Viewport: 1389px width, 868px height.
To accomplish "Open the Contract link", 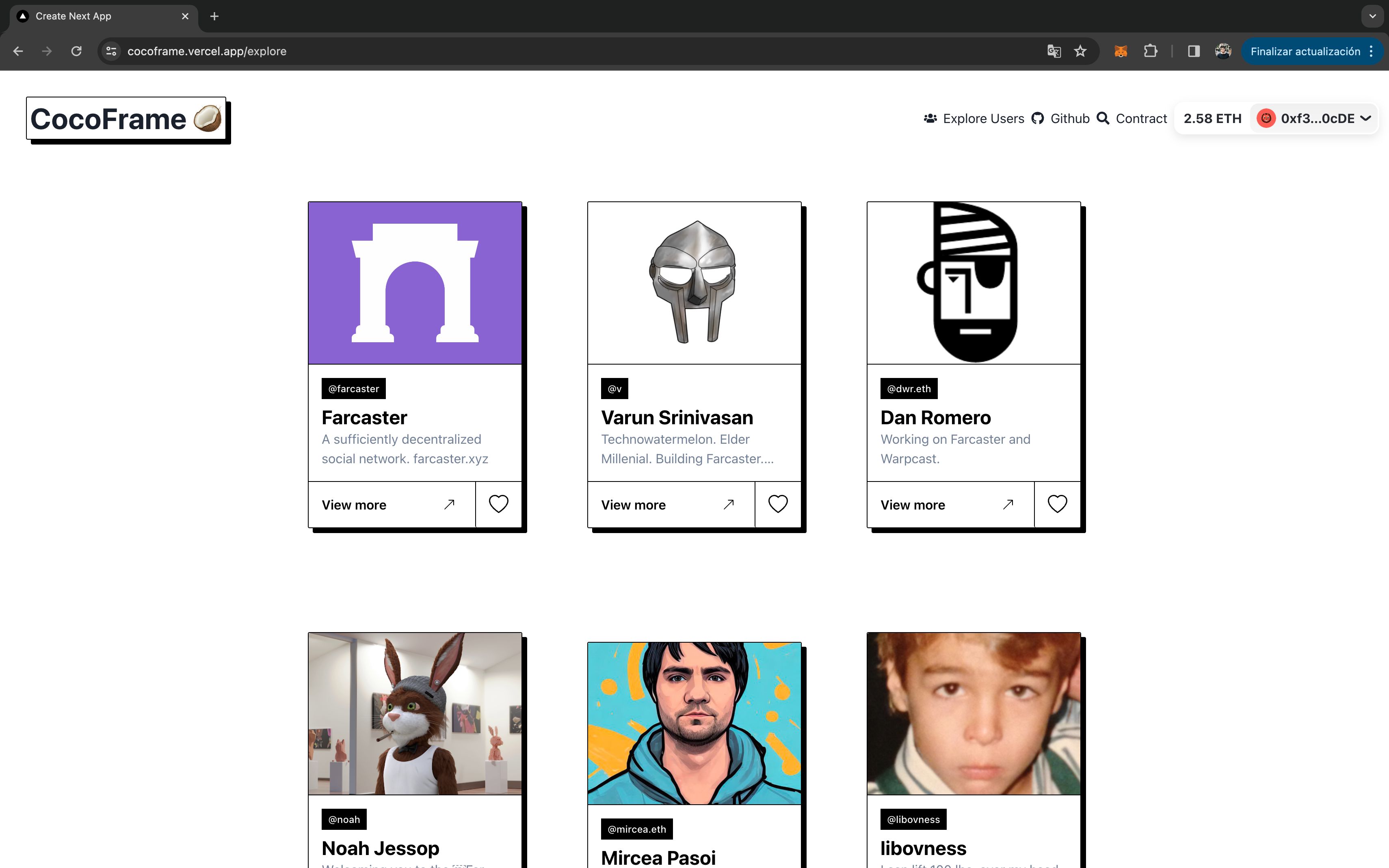I will [1132, 118].
